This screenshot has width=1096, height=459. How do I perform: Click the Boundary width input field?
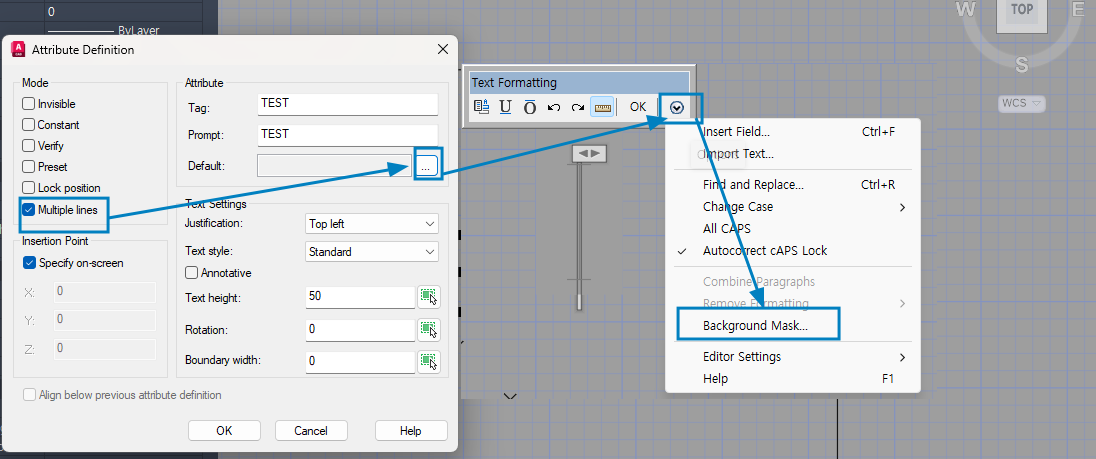tap(361, 361)
